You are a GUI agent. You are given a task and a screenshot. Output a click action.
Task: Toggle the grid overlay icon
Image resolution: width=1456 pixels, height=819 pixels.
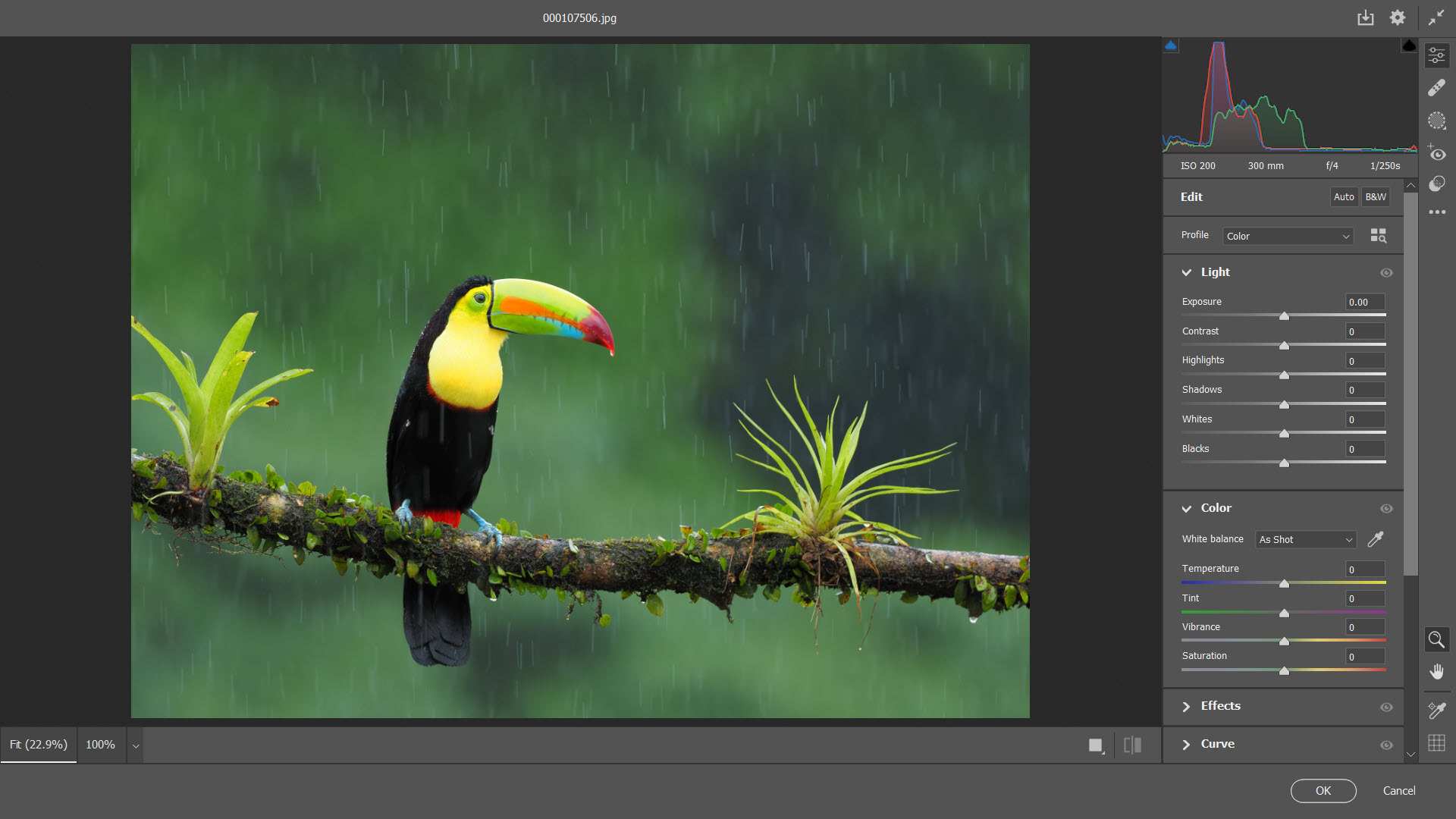pos(1436,743)
